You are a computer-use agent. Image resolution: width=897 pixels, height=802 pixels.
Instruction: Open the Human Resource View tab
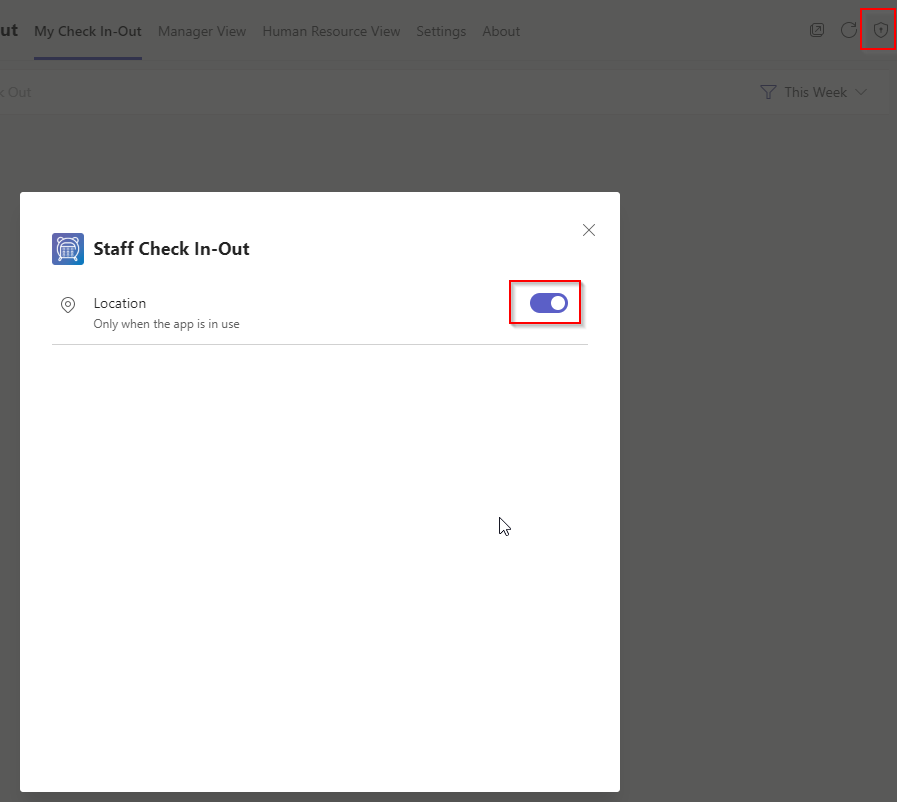(x=331, y=31)
